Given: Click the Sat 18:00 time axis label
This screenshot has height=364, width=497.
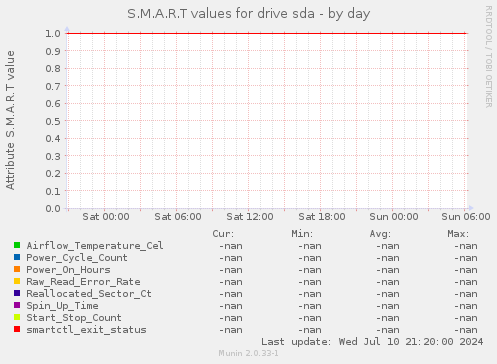Looking at the screenshot, I should pos(322,217).
